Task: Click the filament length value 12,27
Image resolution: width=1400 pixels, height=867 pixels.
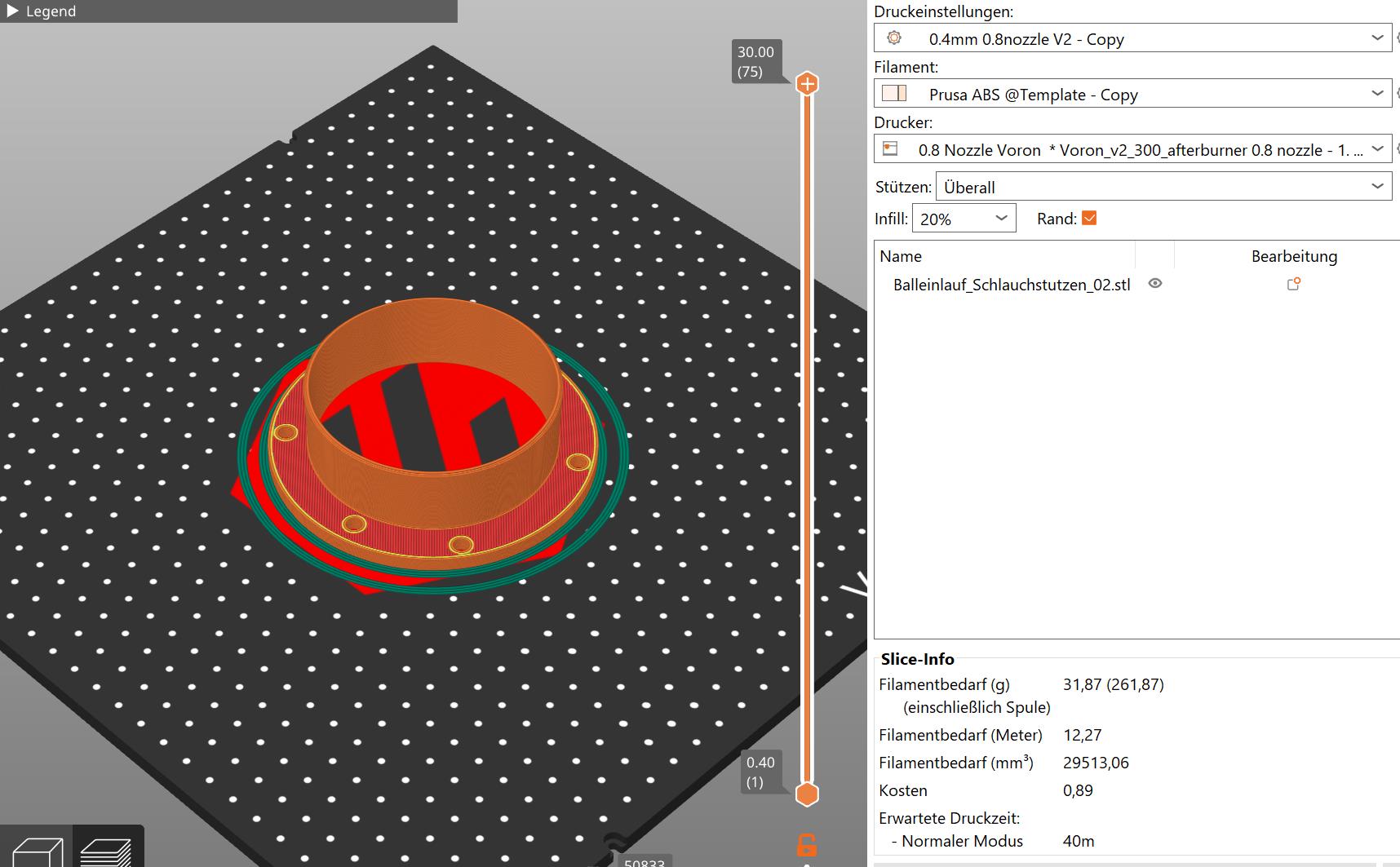Action: [x=1083, y=735]
